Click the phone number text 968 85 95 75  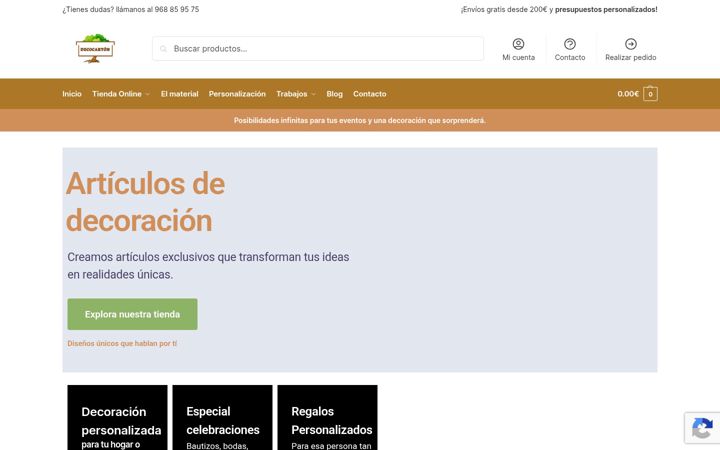click(x=177, y=9)
